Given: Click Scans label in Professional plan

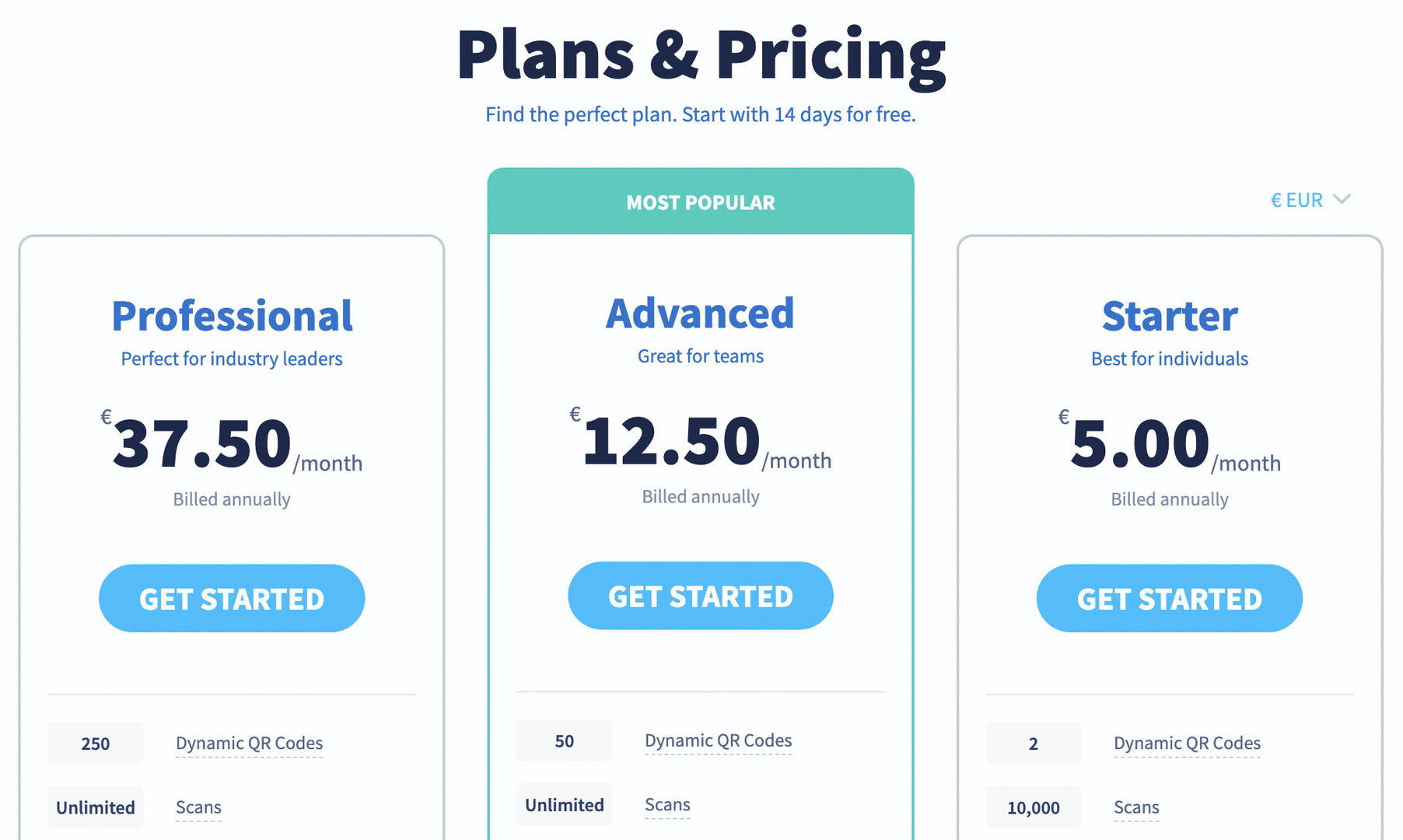Looking at the screenshot, I should click(198, 807).
